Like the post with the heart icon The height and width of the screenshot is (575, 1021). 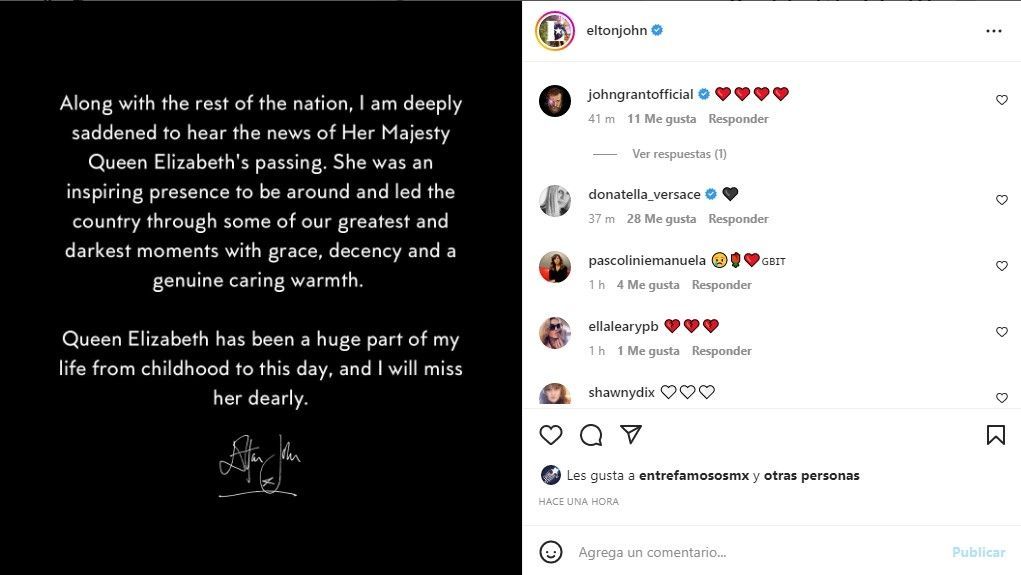point(551,435)
